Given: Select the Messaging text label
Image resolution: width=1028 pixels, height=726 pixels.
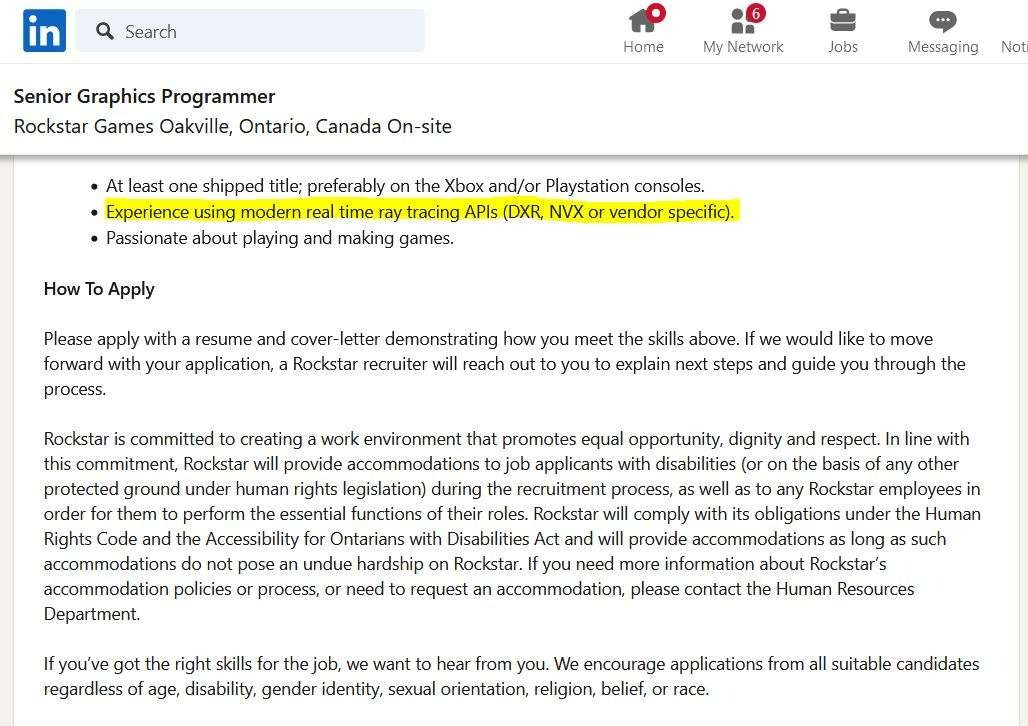Looking at the screenshot, I should pos(942,47).
